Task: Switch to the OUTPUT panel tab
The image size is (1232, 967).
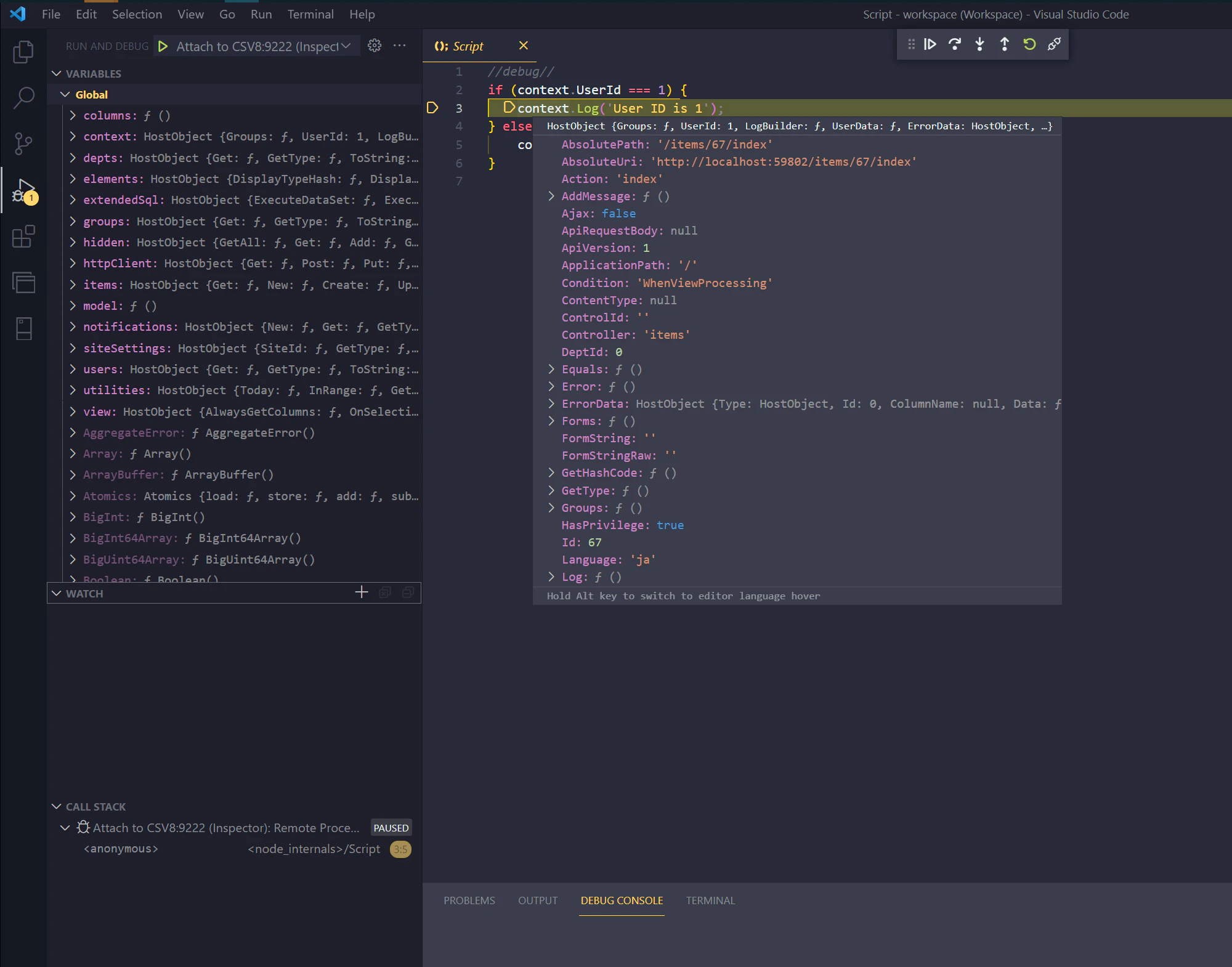Action: click(538, 900)
